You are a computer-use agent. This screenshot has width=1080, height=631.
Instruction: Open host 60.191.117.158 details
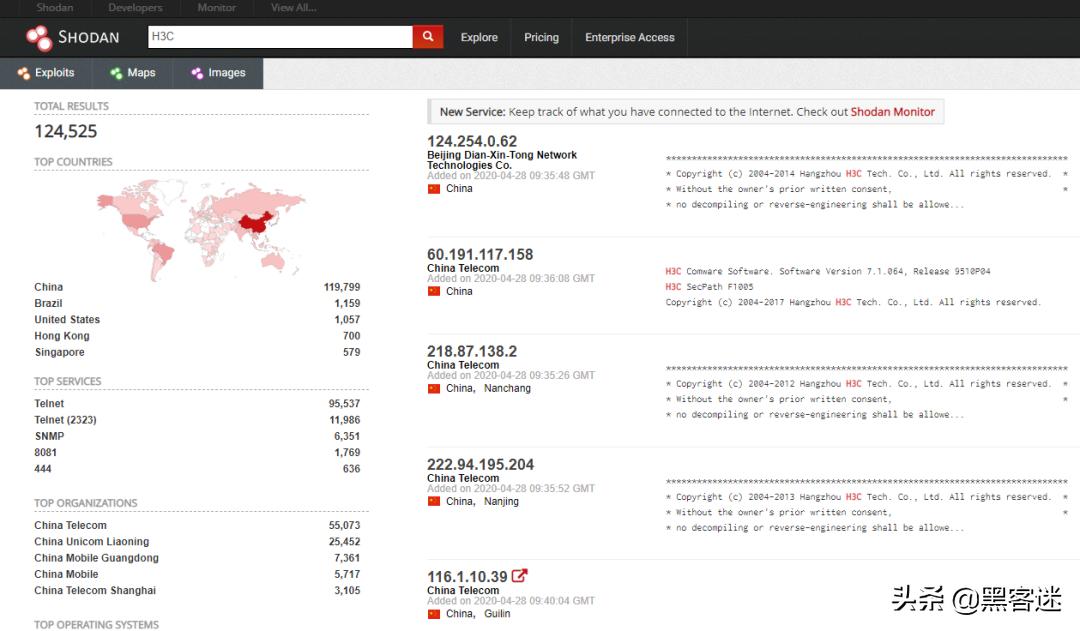pyautogui.click(x=480, y=255)
